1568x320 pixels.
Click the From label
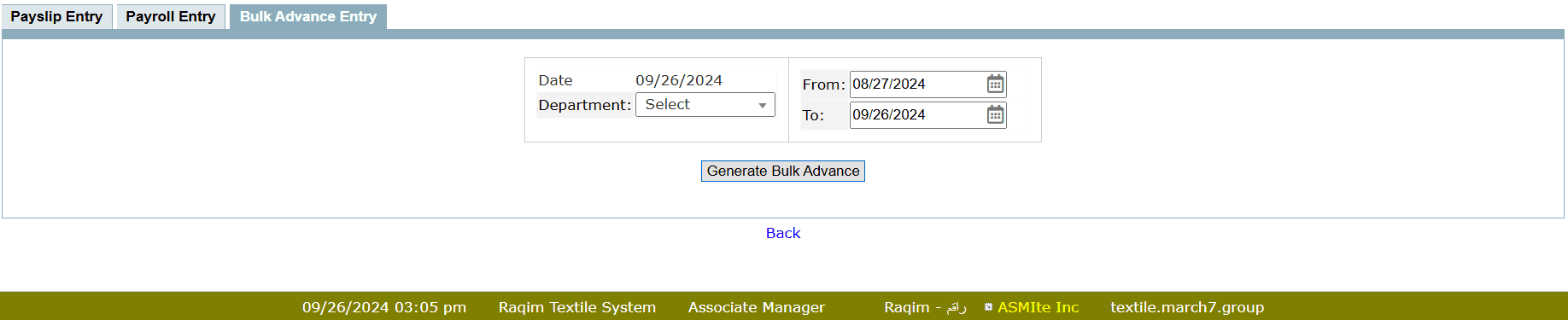point(823,84)
